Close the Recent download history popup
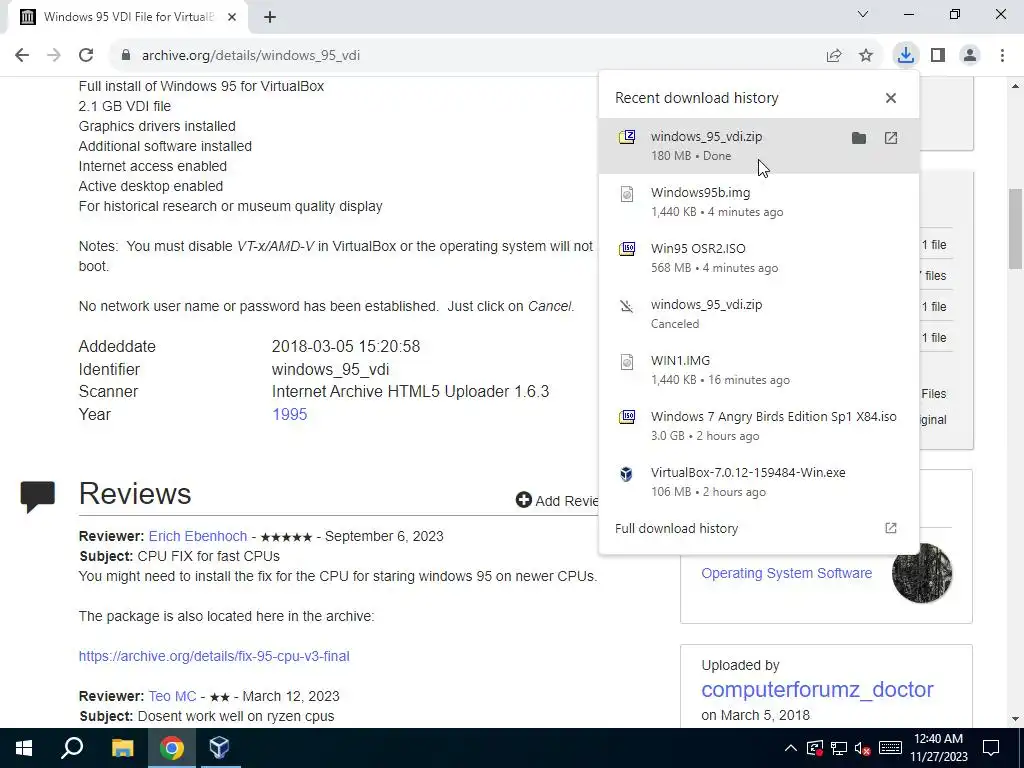The image size is (1024, 768). tap(891, 98)
